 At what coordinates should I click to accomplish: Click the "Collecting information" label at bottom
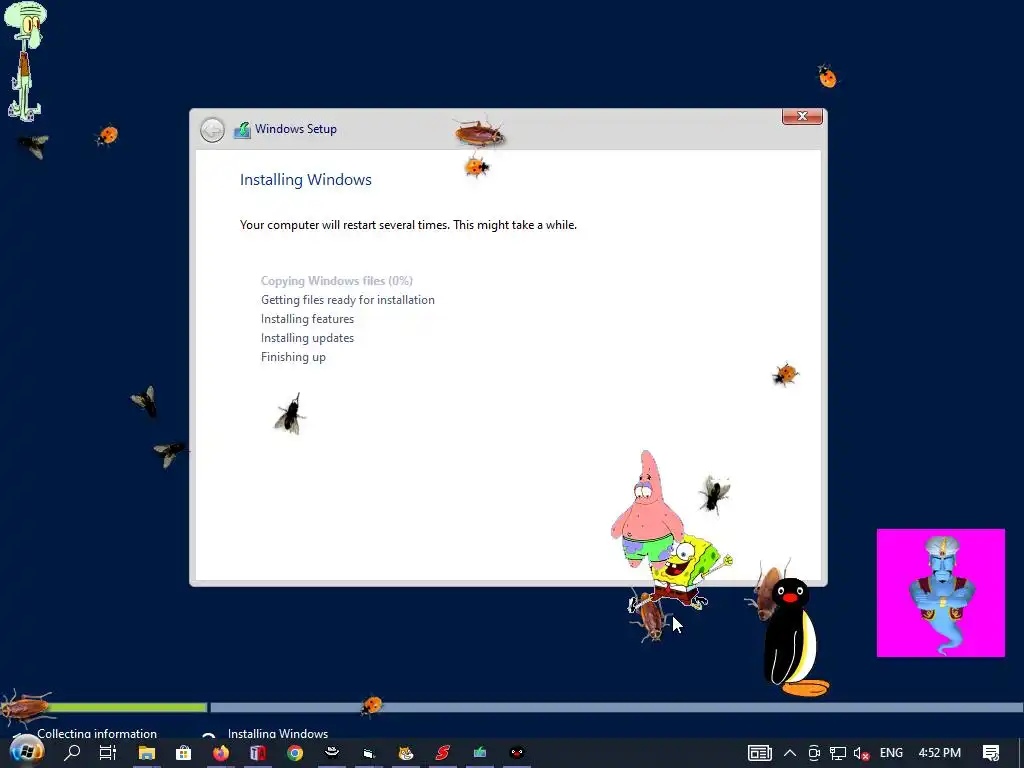point(97,733)
